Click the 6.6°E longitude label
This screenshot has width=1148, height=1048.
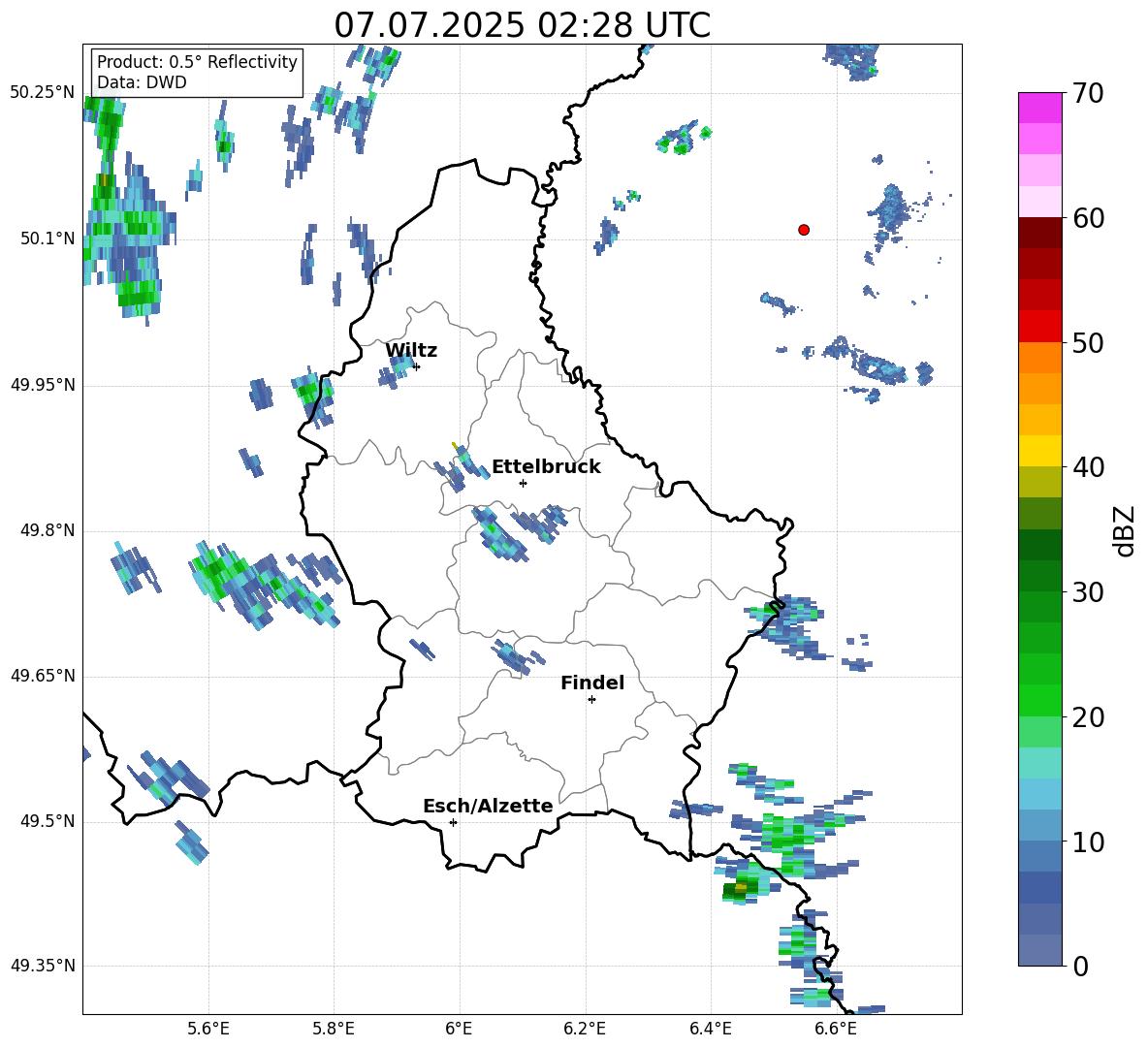click(x=836, y=1029)
